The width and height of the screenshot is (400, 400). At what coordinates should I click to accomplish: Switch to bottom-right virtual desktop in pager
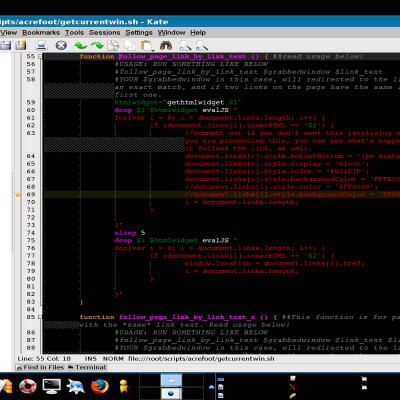(193, 394)
